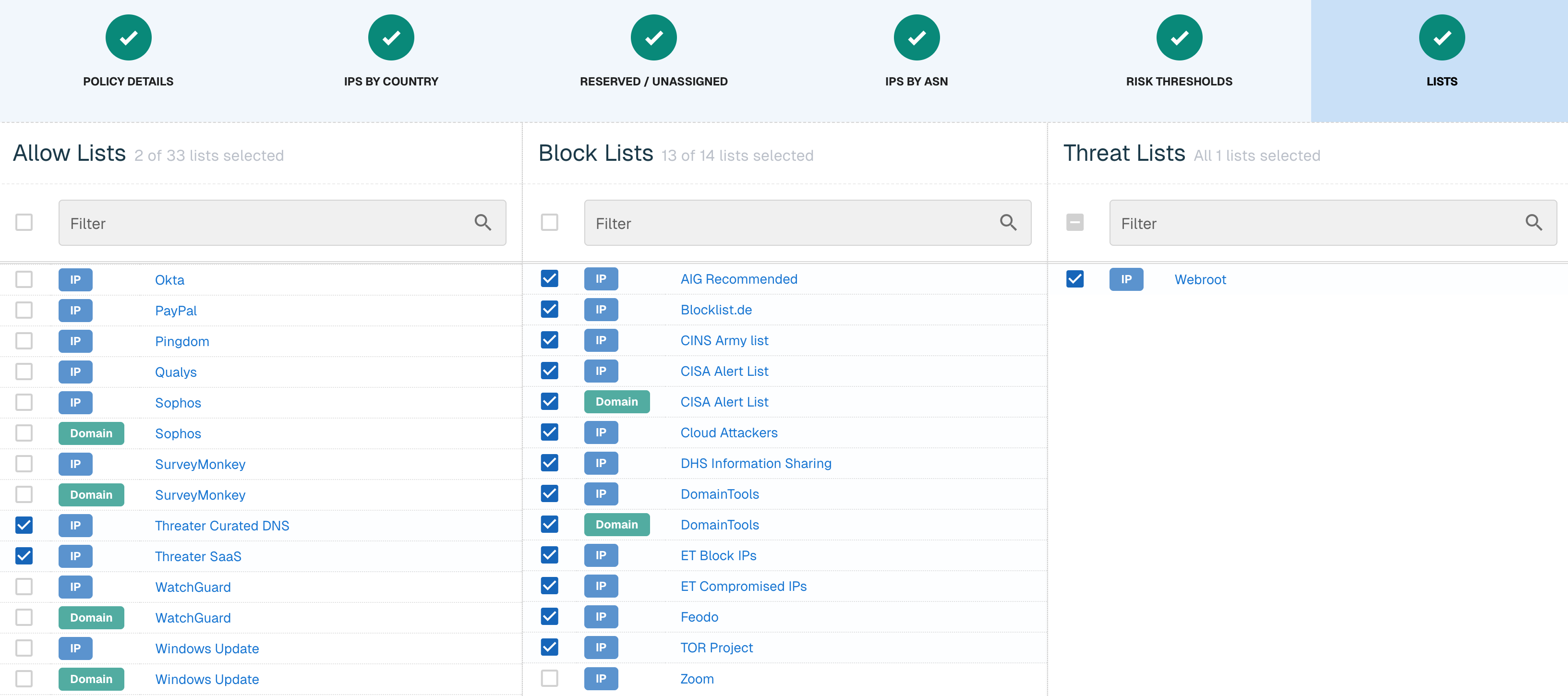The width and height of the screenshot is (1568, 696).
Task: Open the PayPal allow list link
Action: coord(176,310)
